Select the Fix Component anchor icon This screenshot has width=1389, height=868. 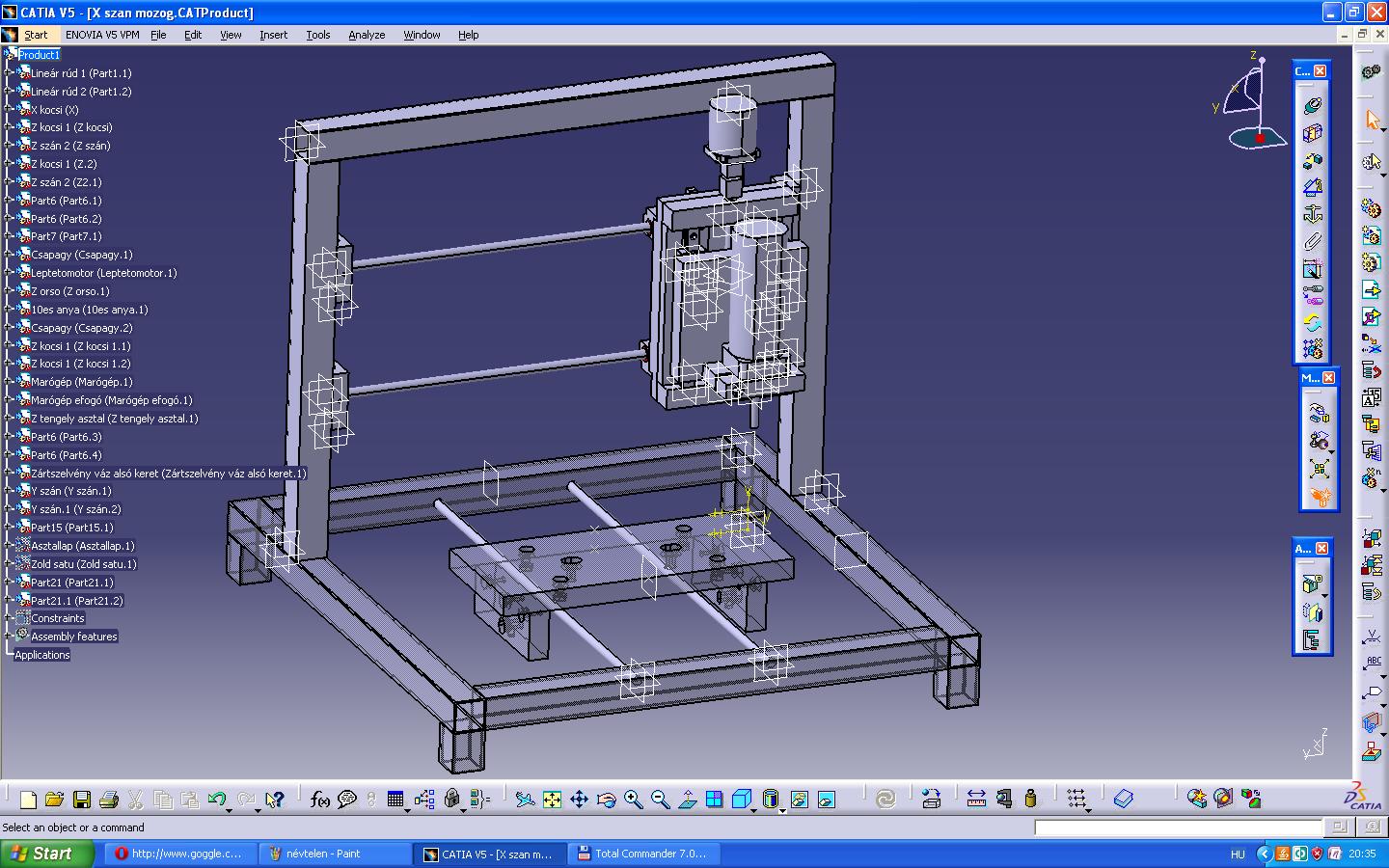pyautogui.click(x=1313, y=214)
